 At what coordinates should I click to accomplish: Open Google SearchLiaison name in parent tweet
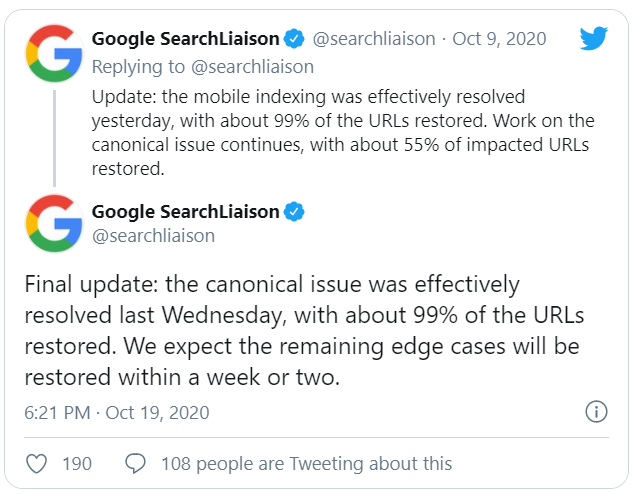point(185,39)
